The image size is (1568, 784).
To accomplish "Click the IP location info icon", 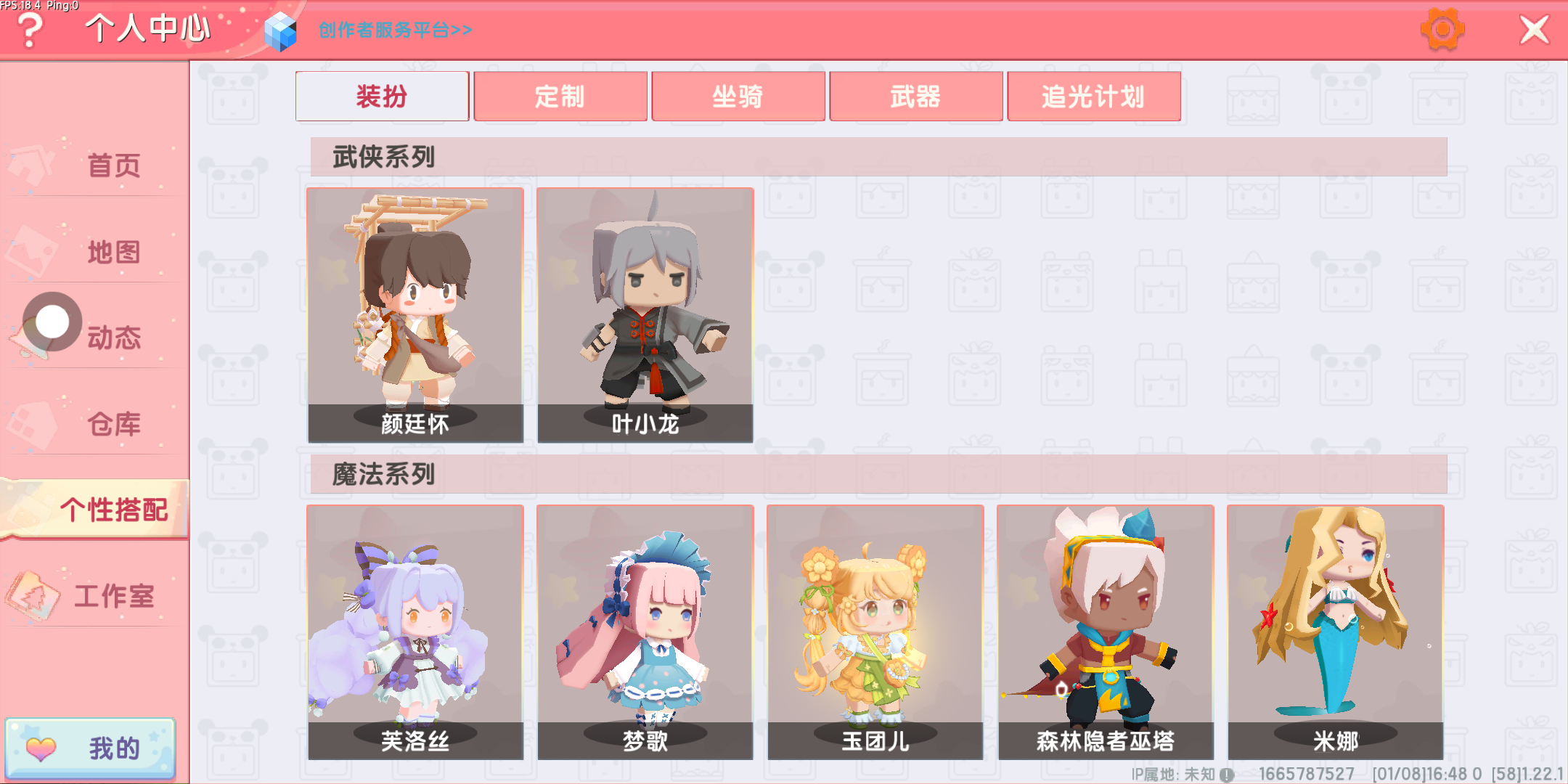I will tap(1227, 775).
